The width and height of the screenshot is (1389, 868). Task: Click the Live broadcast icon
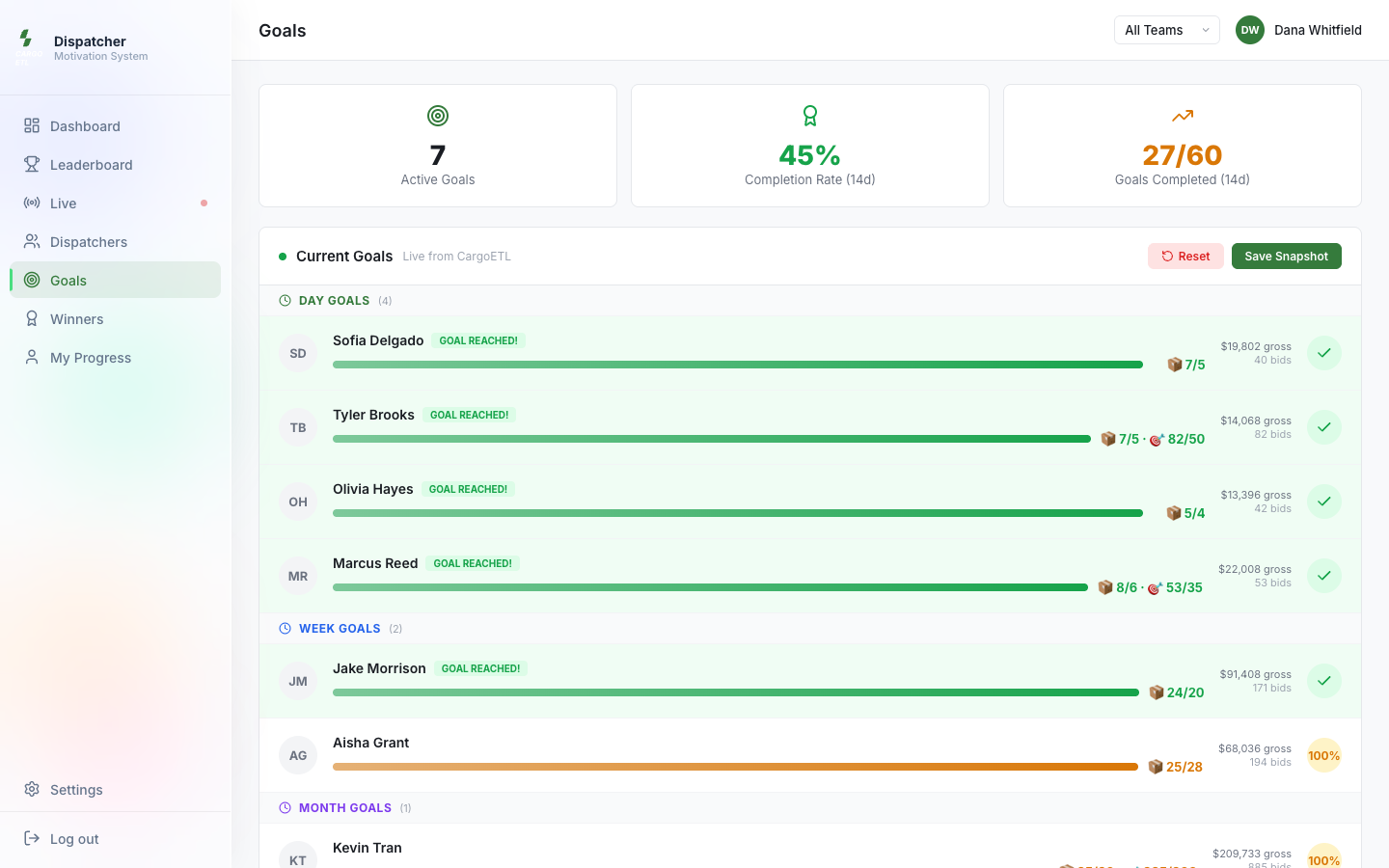[32, 203]
